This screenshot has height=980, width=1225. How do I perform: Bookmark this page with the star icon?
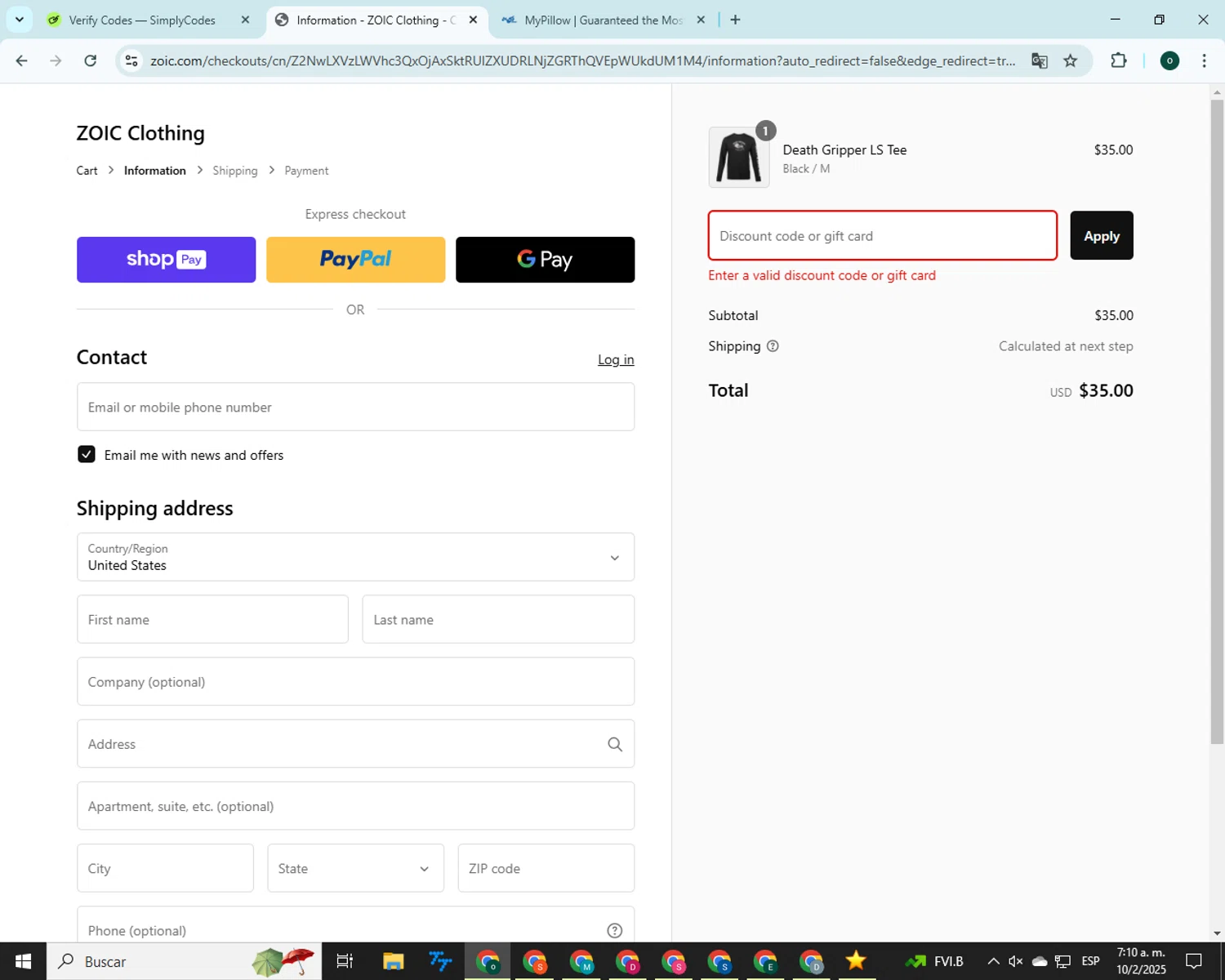[1070, 60]
